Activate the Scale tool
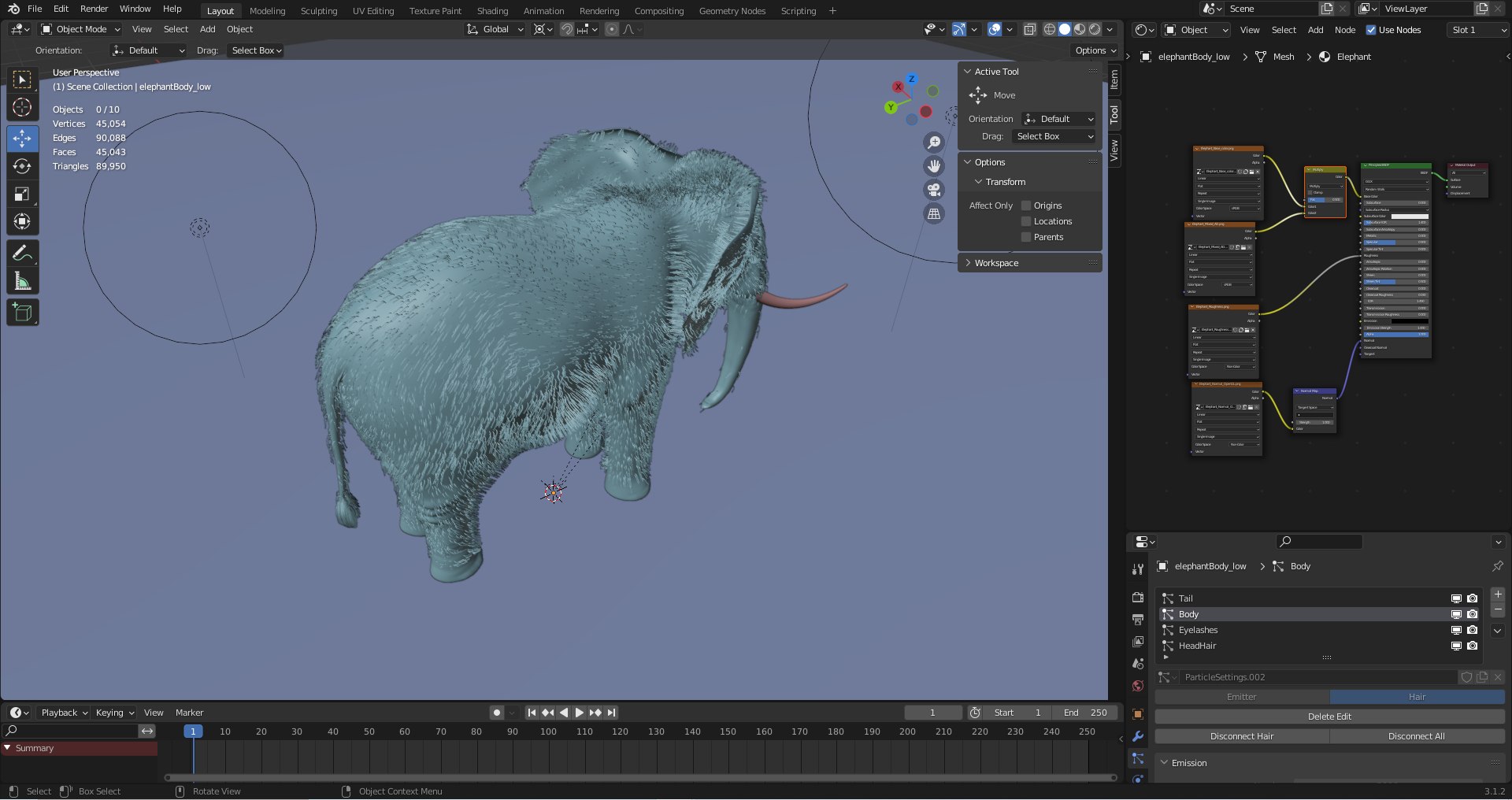 (x=22, y=194)
